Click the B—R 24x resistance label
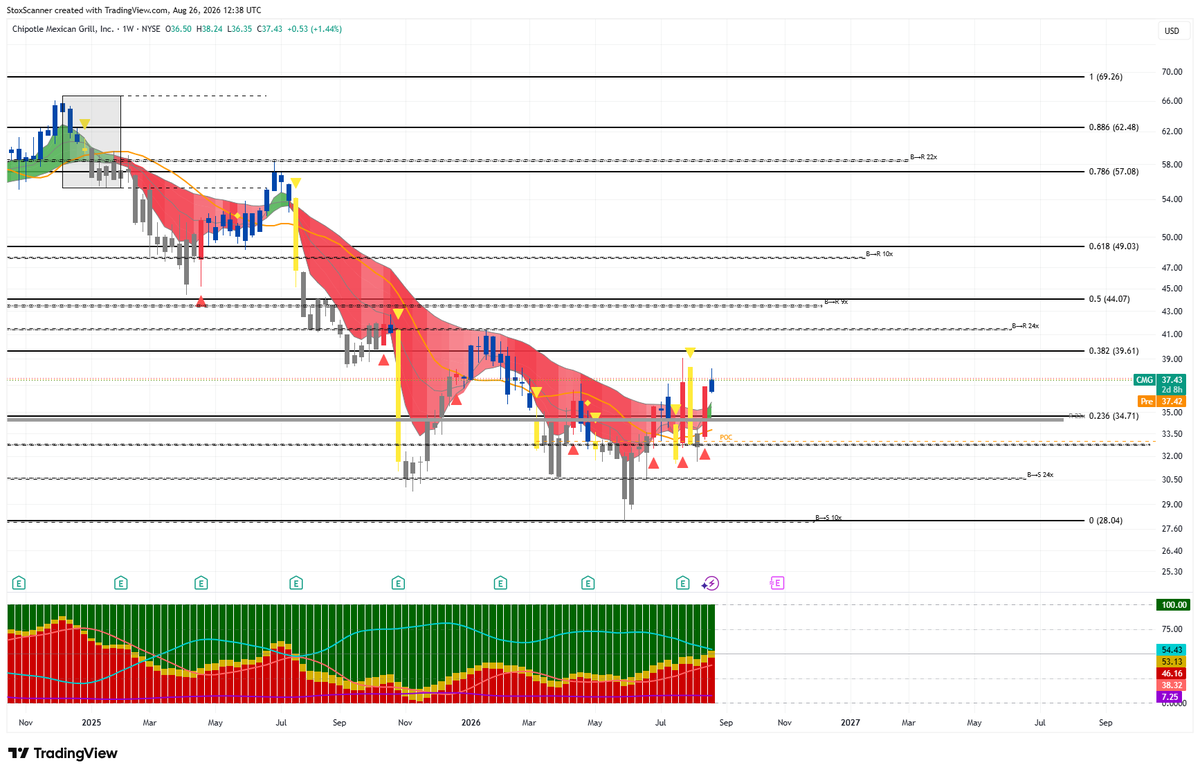This screenshot has width=1200, height=774. (x=1026, y=326)
